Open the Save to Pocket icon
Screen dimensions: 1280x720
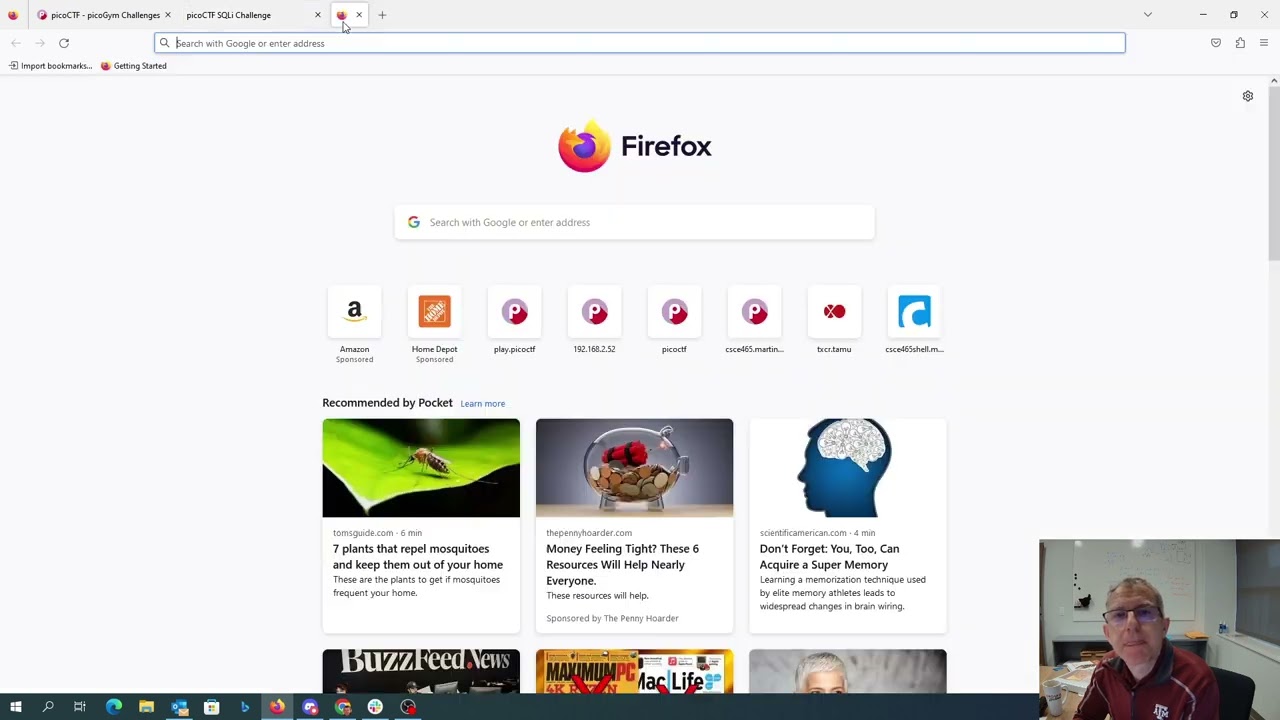pyautogui.click(x=1216, y=43)
